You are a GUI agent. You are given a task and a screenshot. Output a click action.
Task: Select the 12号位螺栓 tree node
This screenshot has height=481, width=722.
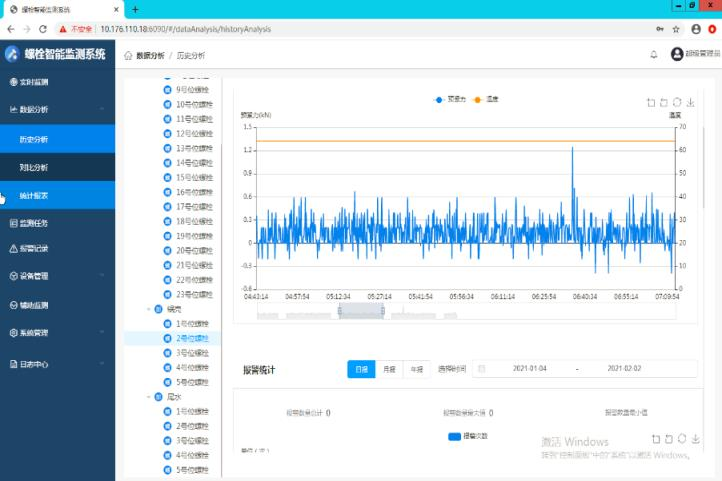pyautogui.click(x=194, y=133)
